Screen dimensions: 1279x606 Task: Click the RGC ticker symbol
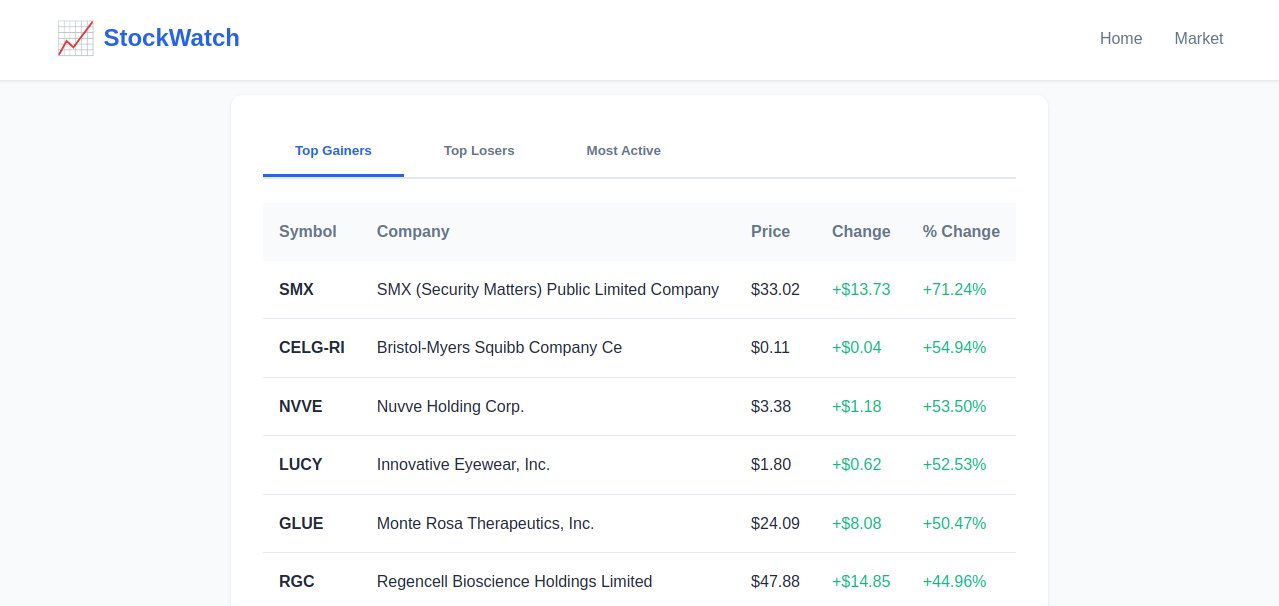coord(296,581)
